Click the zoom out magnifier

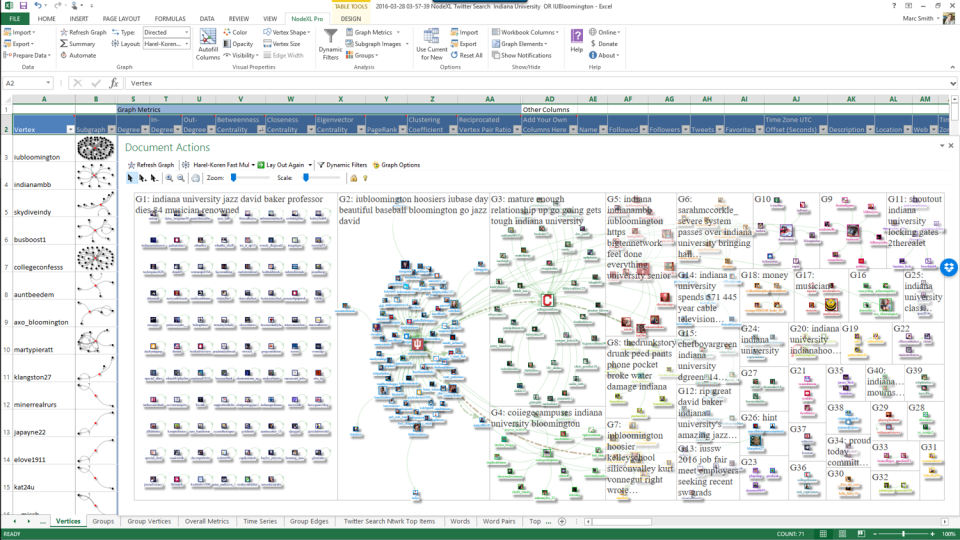[x=181, y=178]
